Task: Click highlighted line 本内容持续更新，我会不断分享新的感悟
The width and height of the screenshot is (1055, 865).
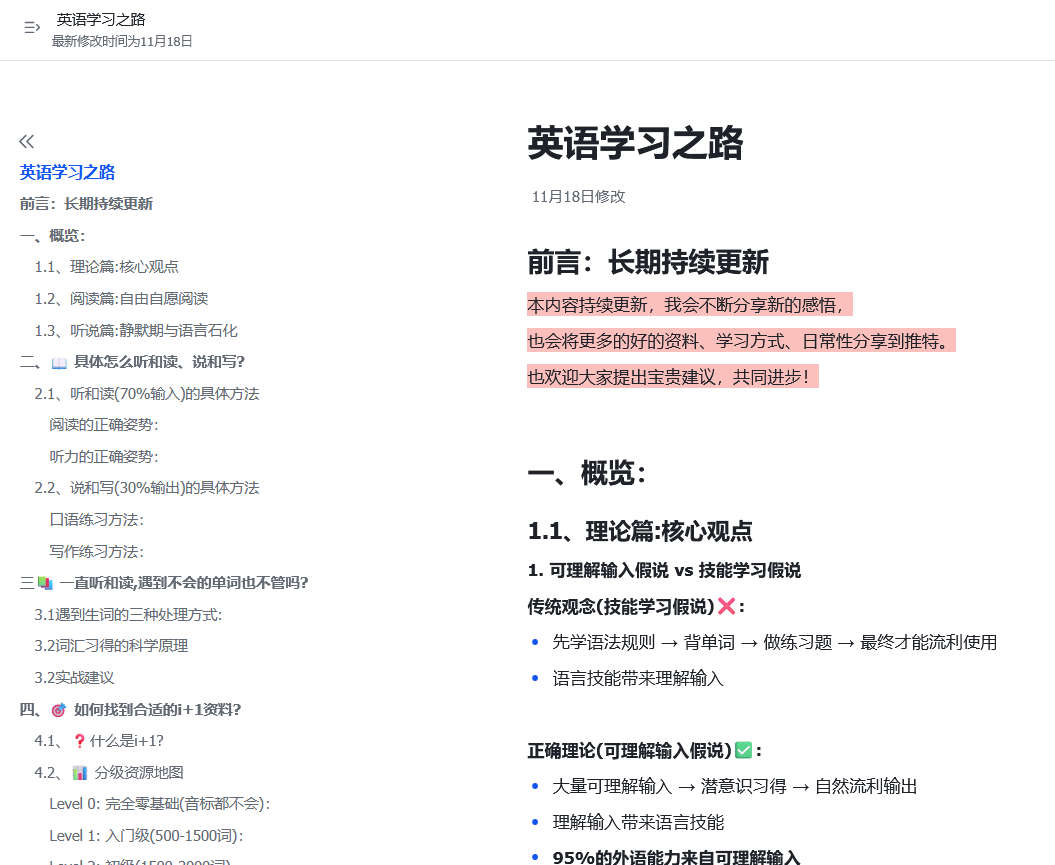Action: tap(690, 305)
